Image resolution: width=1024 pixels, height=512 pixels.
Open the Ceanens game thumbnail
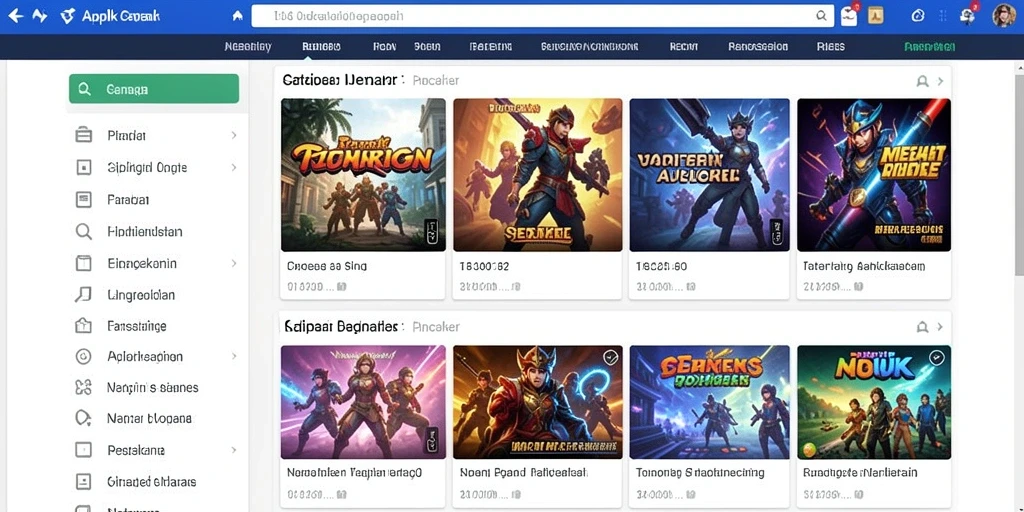(x=709, y=402)
